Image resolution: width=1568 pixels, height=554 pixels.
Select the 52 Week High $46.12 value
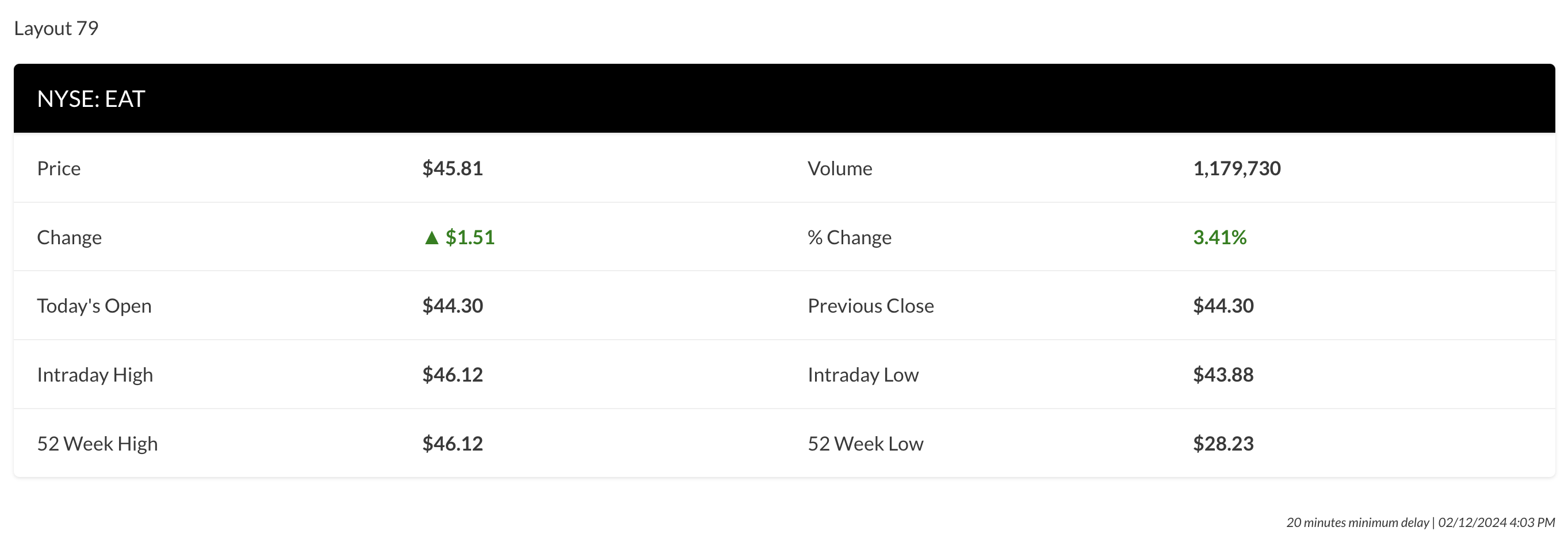(x=452, y=444)
